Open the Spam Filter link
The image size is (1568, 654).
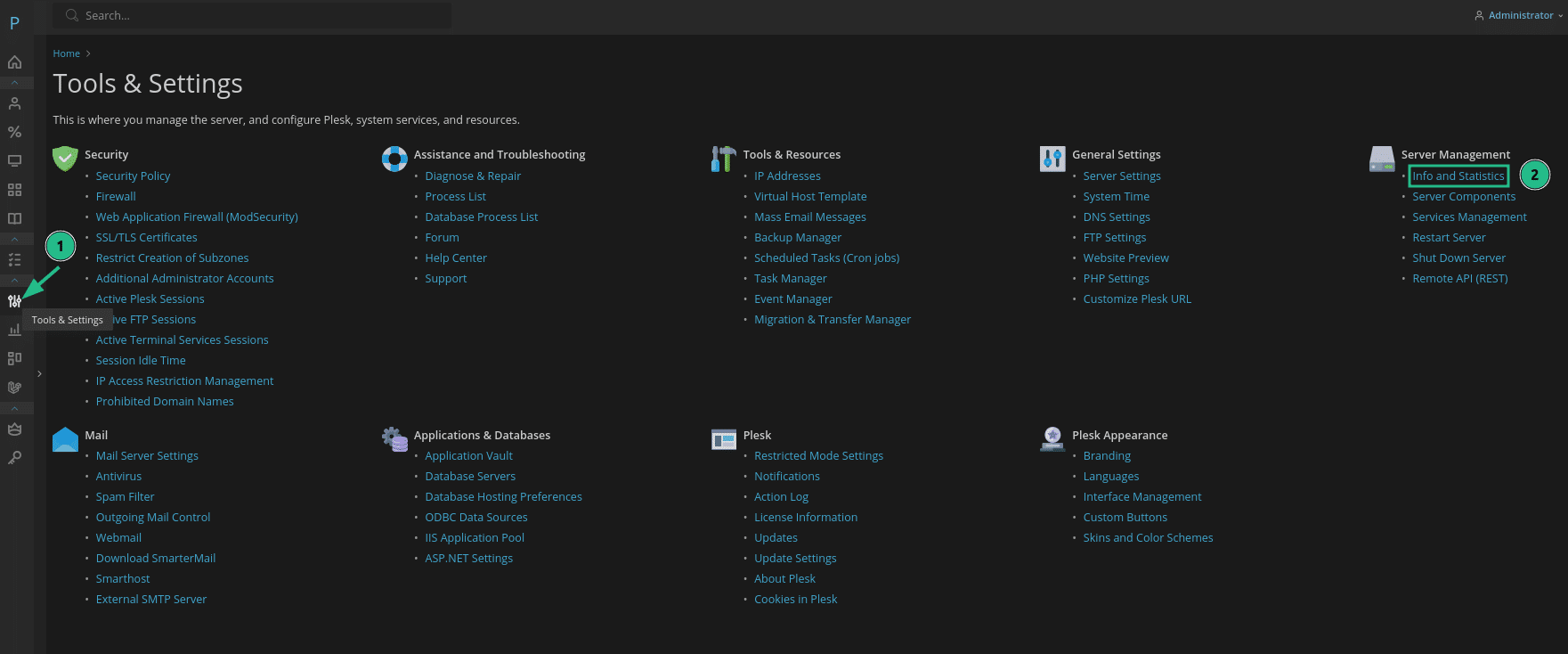pos(125,497)
